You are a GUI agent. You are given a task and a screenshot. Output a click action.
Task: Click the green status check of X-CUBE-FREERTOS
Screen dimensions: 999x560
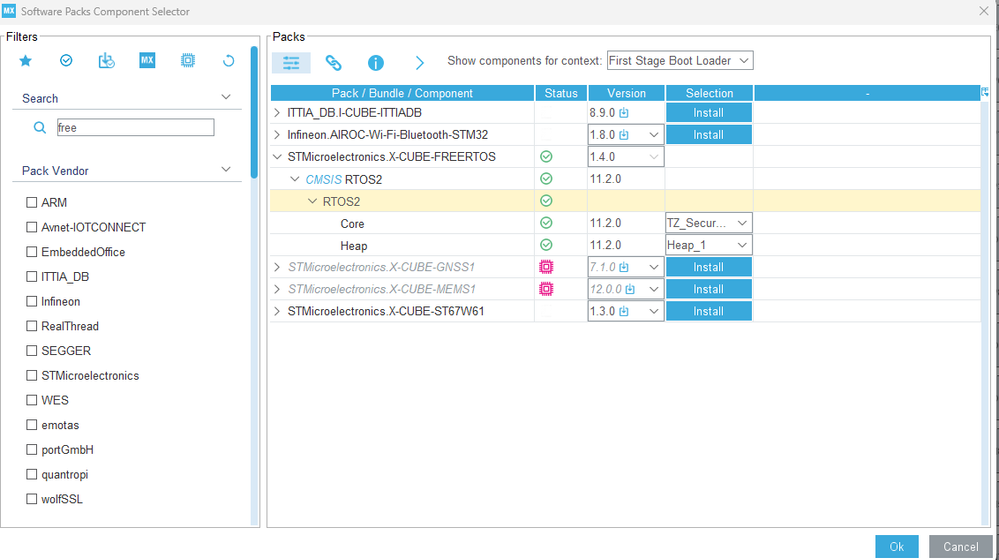(x=546, y=157)
